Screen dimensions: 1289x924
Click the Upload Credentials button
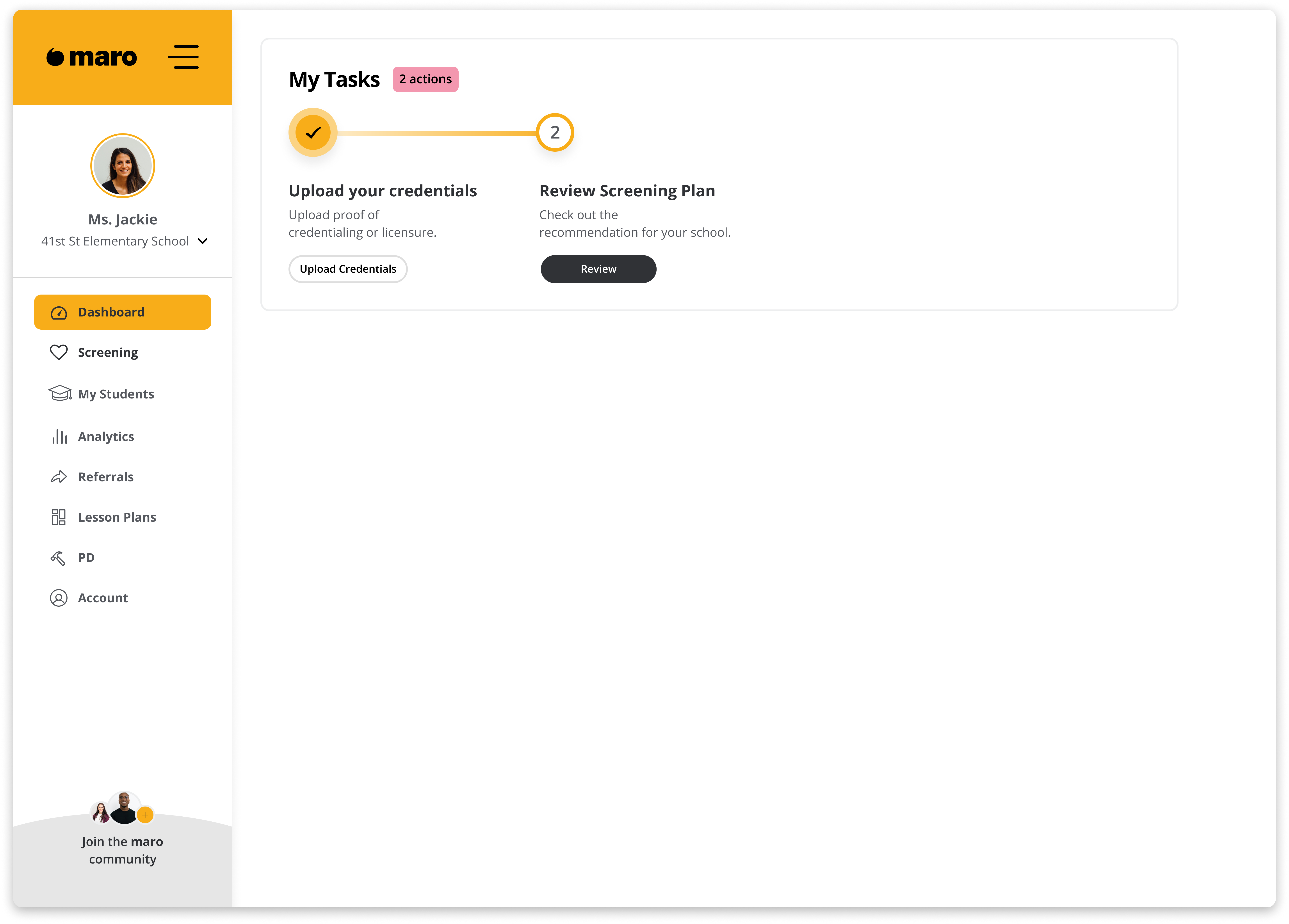point(348,269)
